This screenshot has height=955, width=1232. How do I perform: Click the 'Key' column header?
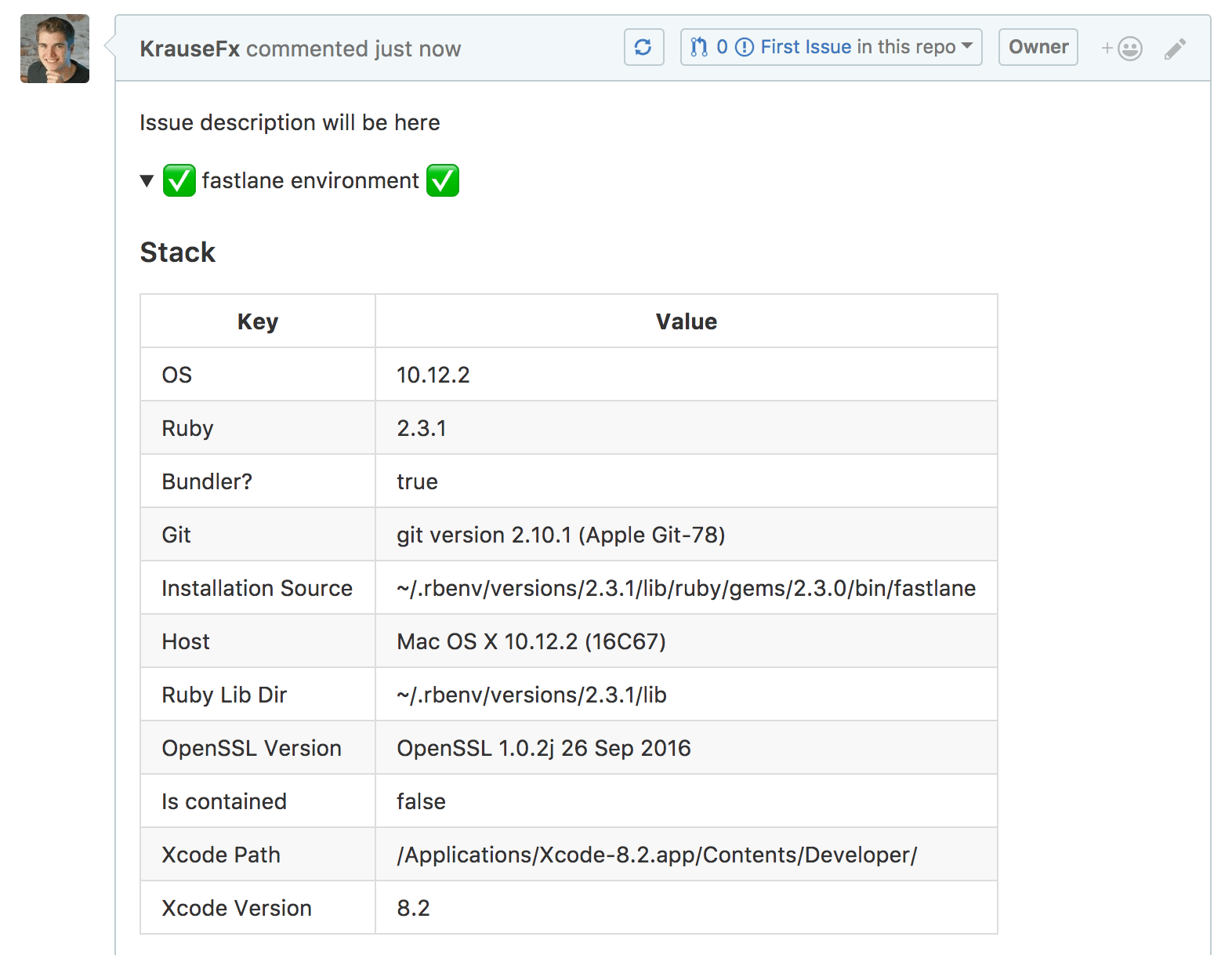coord(258,321)
